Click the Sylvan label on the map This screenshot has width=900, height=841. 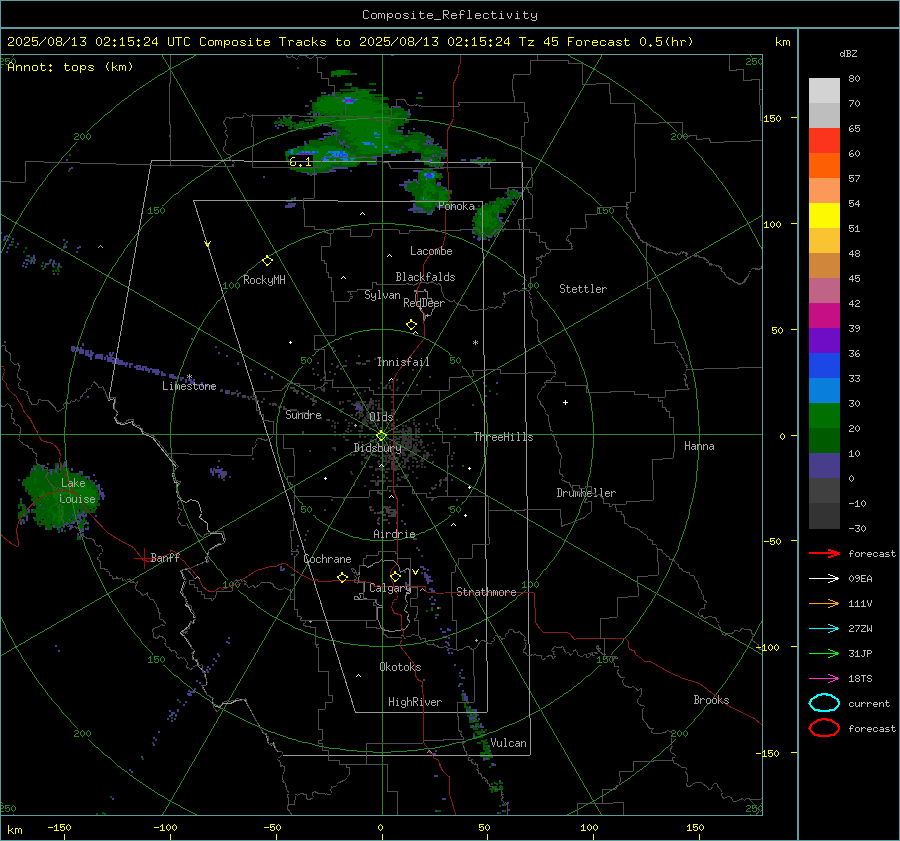coord(382,295)
